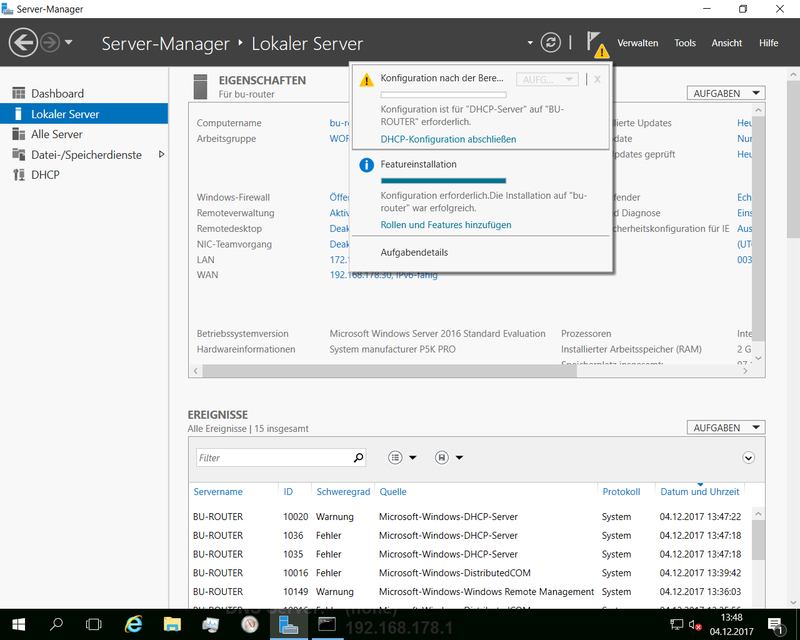The width and height of the screenshot is (800, 640).
Task: Click the search magnifier in the filter box
Action: click(359, 457)
